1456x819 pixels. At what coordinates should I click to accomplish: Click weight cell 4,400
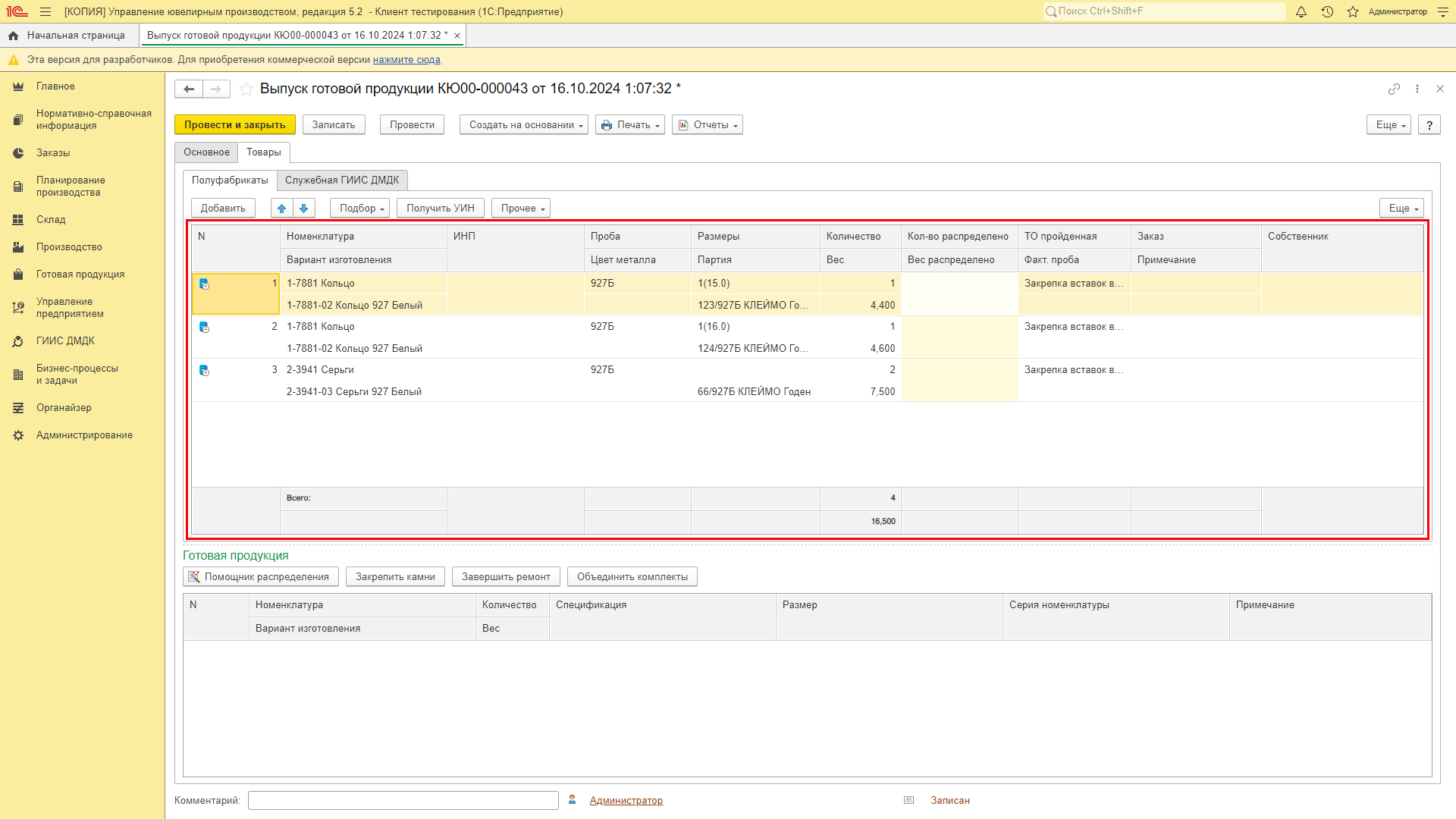pos(861,306)
